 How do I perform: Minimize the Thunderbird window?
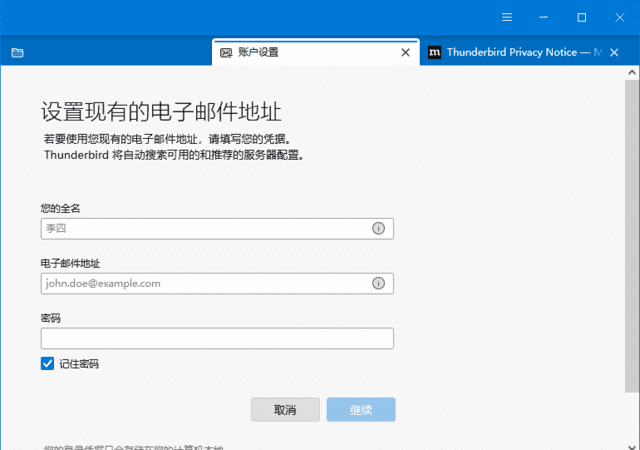click(x=543, y=17)
